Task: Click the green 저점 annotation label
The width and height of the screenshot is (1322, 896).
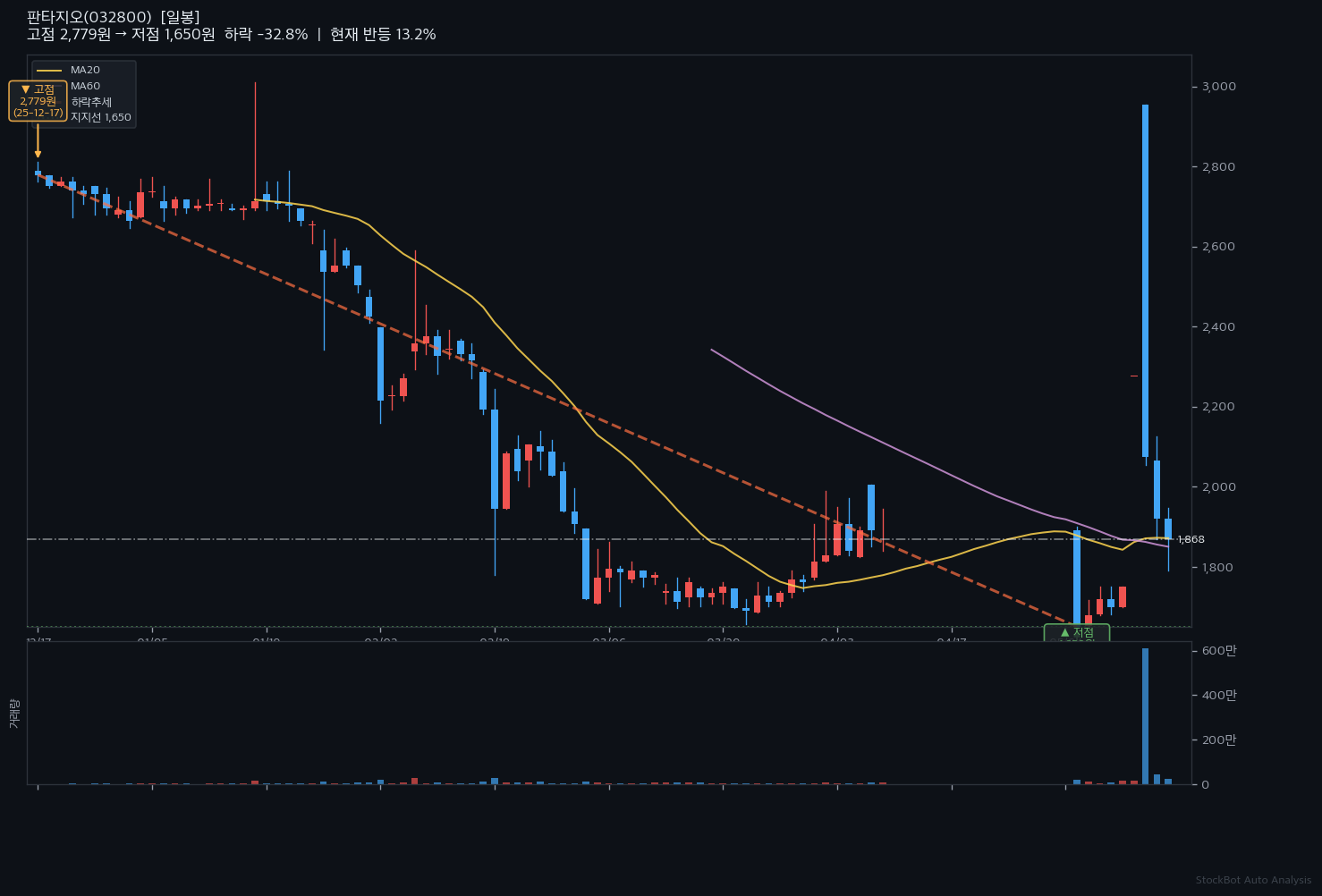Action: [x=1077, y=633]
